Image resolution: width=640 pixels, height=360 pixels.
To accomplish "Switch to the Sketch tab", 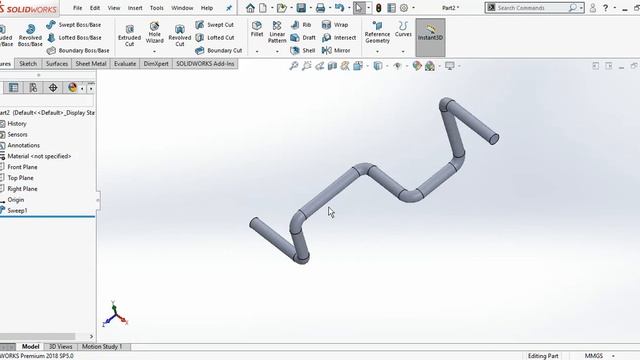I will click(x=28, y=64).
